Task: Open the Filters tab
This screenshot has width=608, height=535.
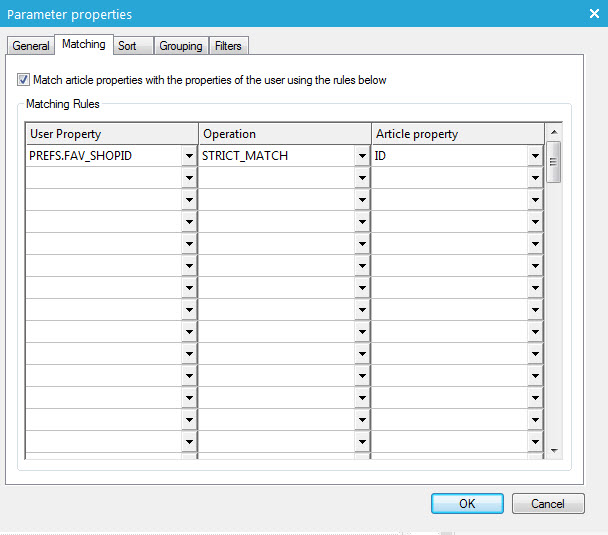Action: click(228, 46)
